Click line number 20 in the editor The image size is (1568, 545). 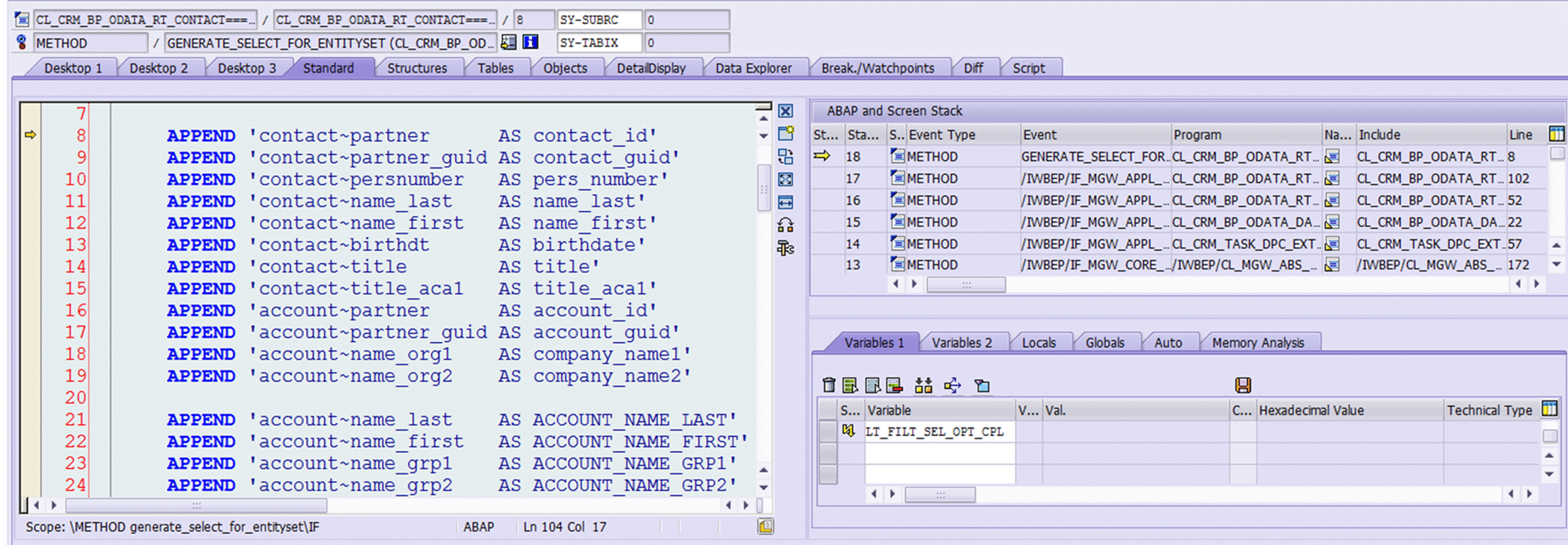click(x=75, y=397)
